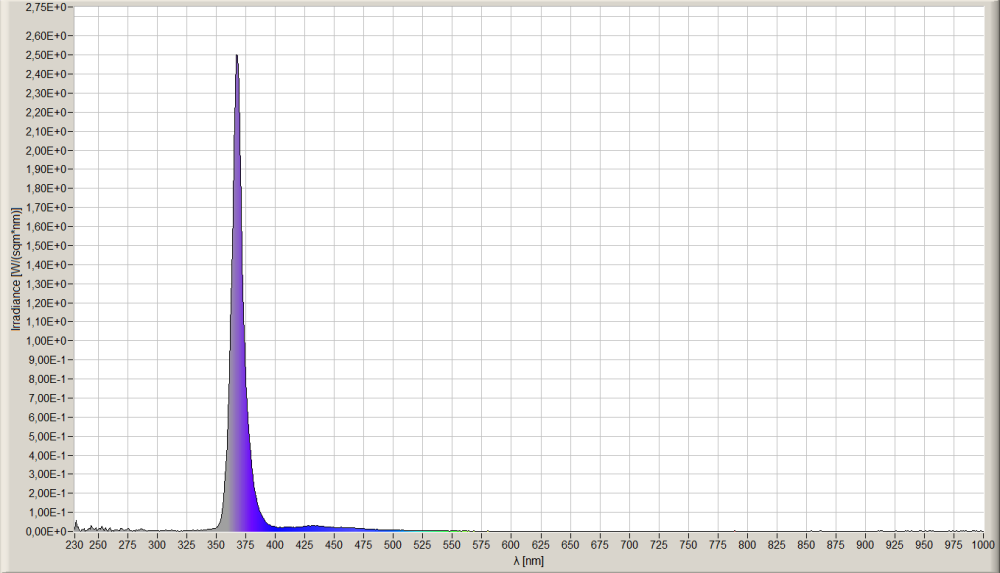Click the λ [nm] x-axis label
This screenshot has width=1000, height=573.
529,561
